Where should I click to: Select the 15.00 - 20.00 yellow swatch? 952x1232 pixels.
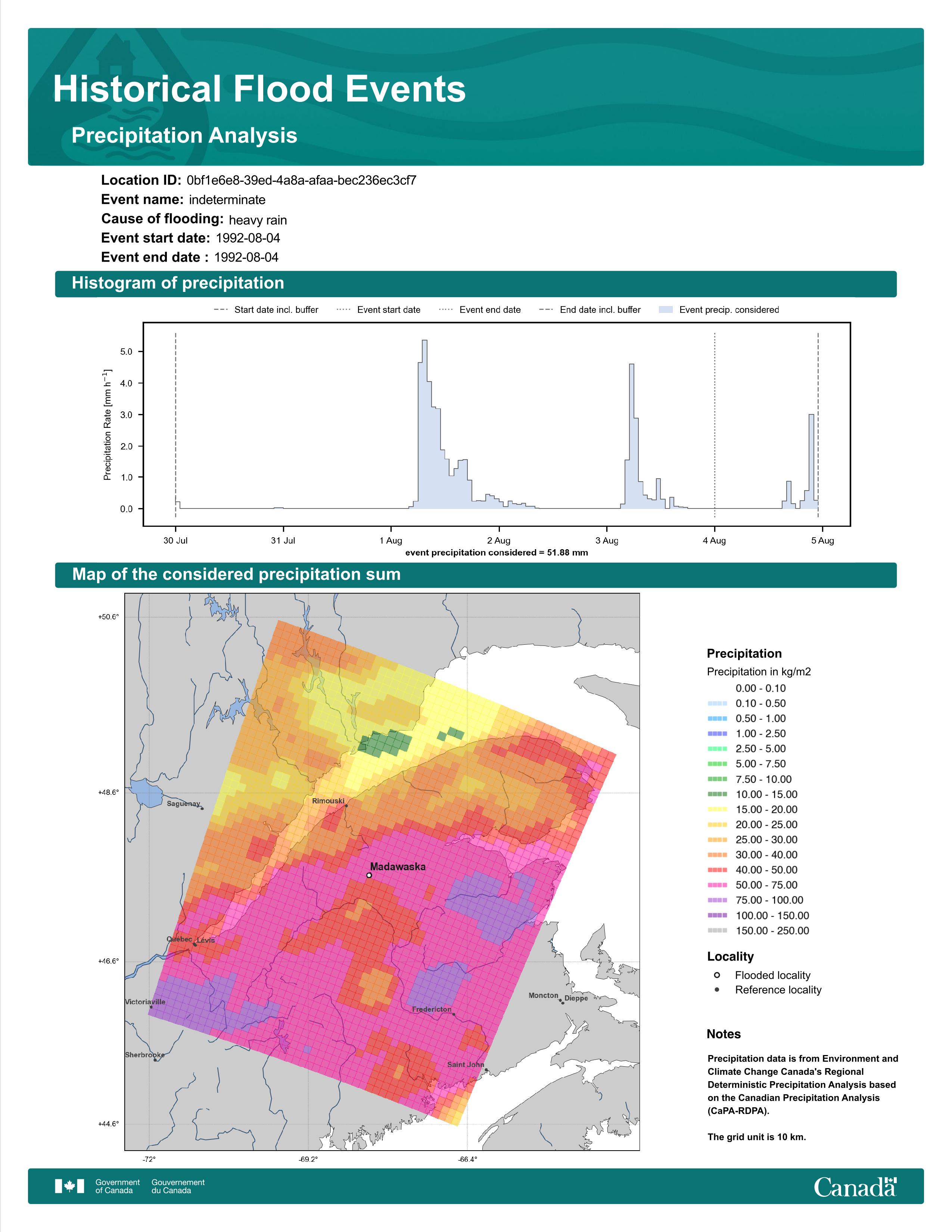tap(717, 809)
